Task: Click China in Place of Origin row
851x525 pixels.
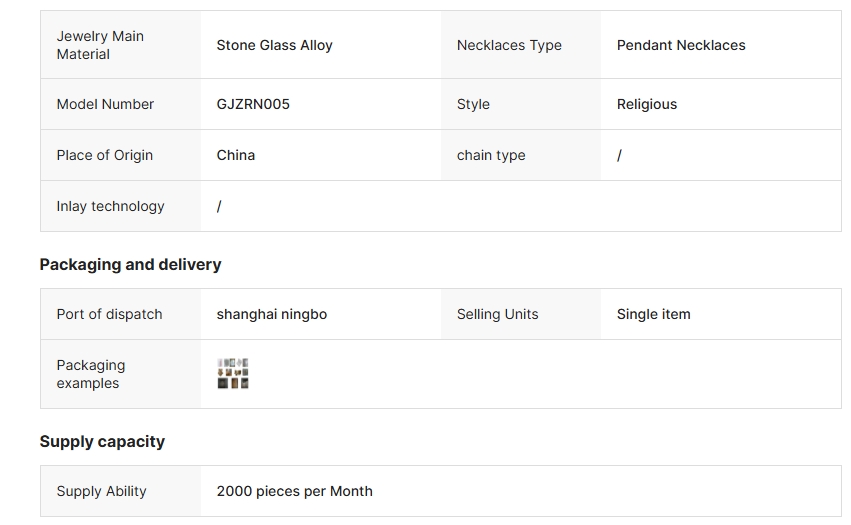Action: click(236, 155)
